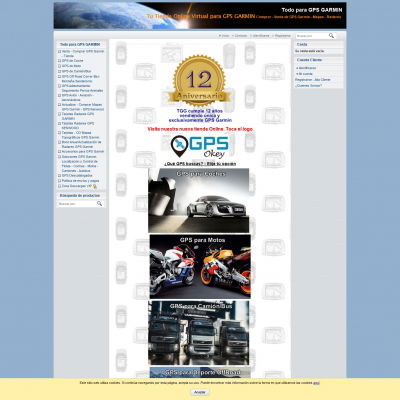
Task: Open Política de envíos y pagos link
Action: pyautogui.click(x=80, y=181)
